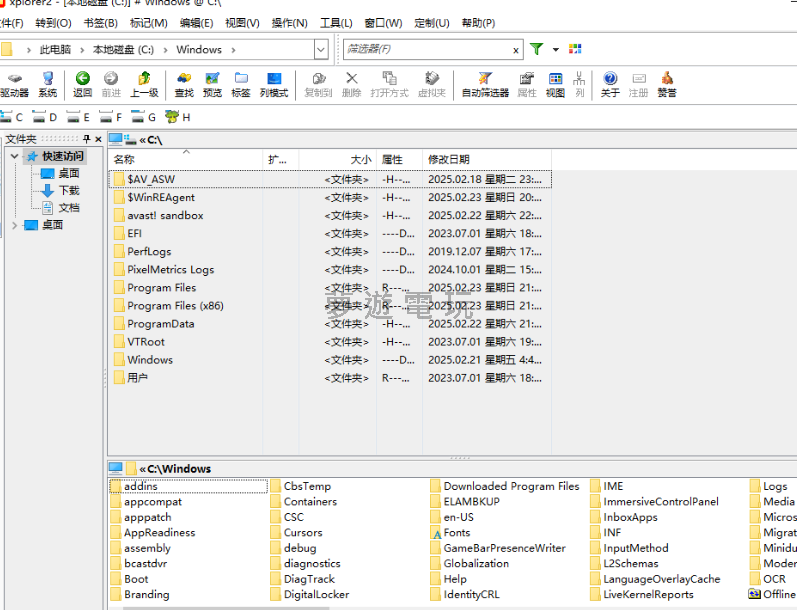Image resolution: width=797 pixels, height=610 pixels.
Task: Switch to drive D button
Action: tap(46, 117)
